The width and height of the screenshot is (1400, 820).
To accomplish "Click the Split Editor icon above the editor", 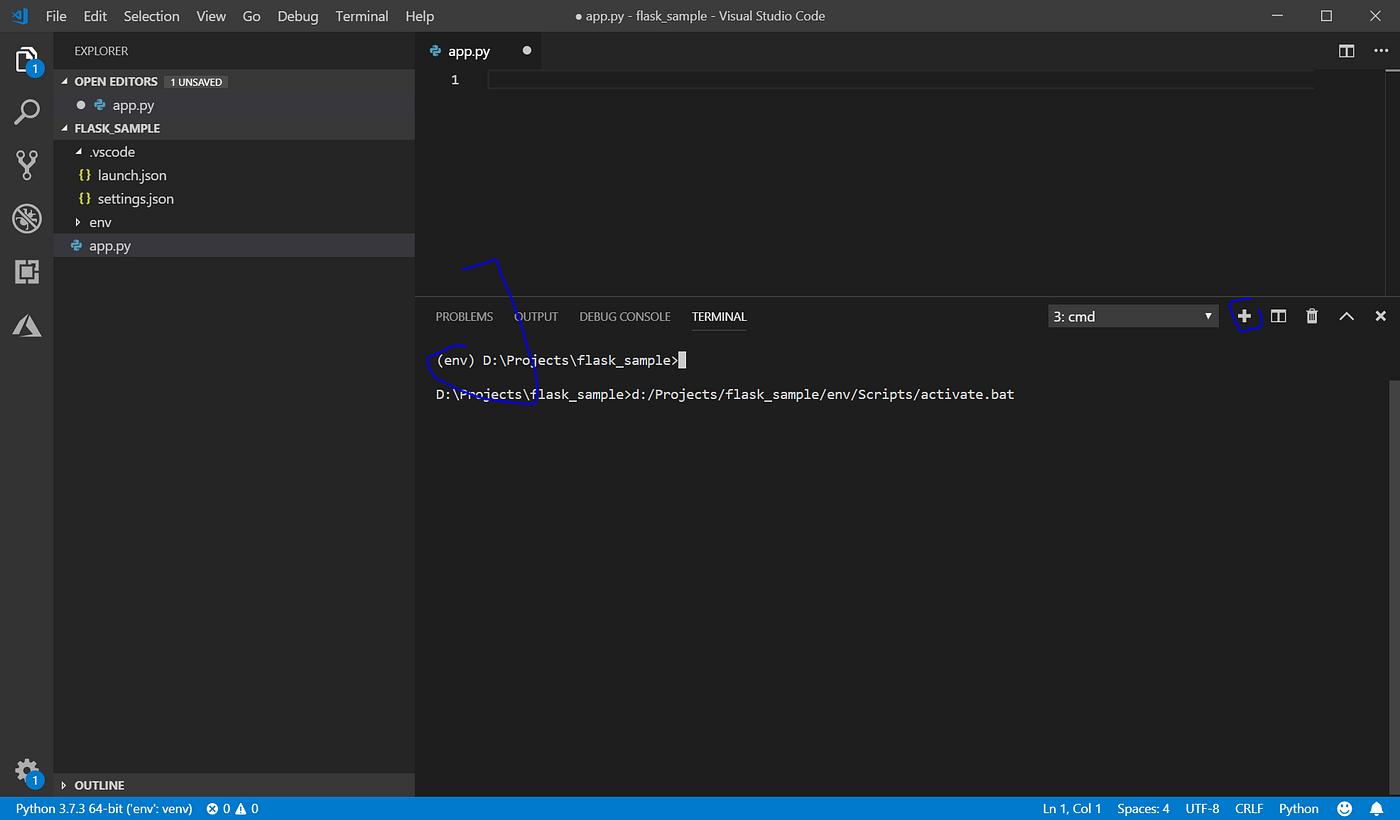I will click(1346, 50).
